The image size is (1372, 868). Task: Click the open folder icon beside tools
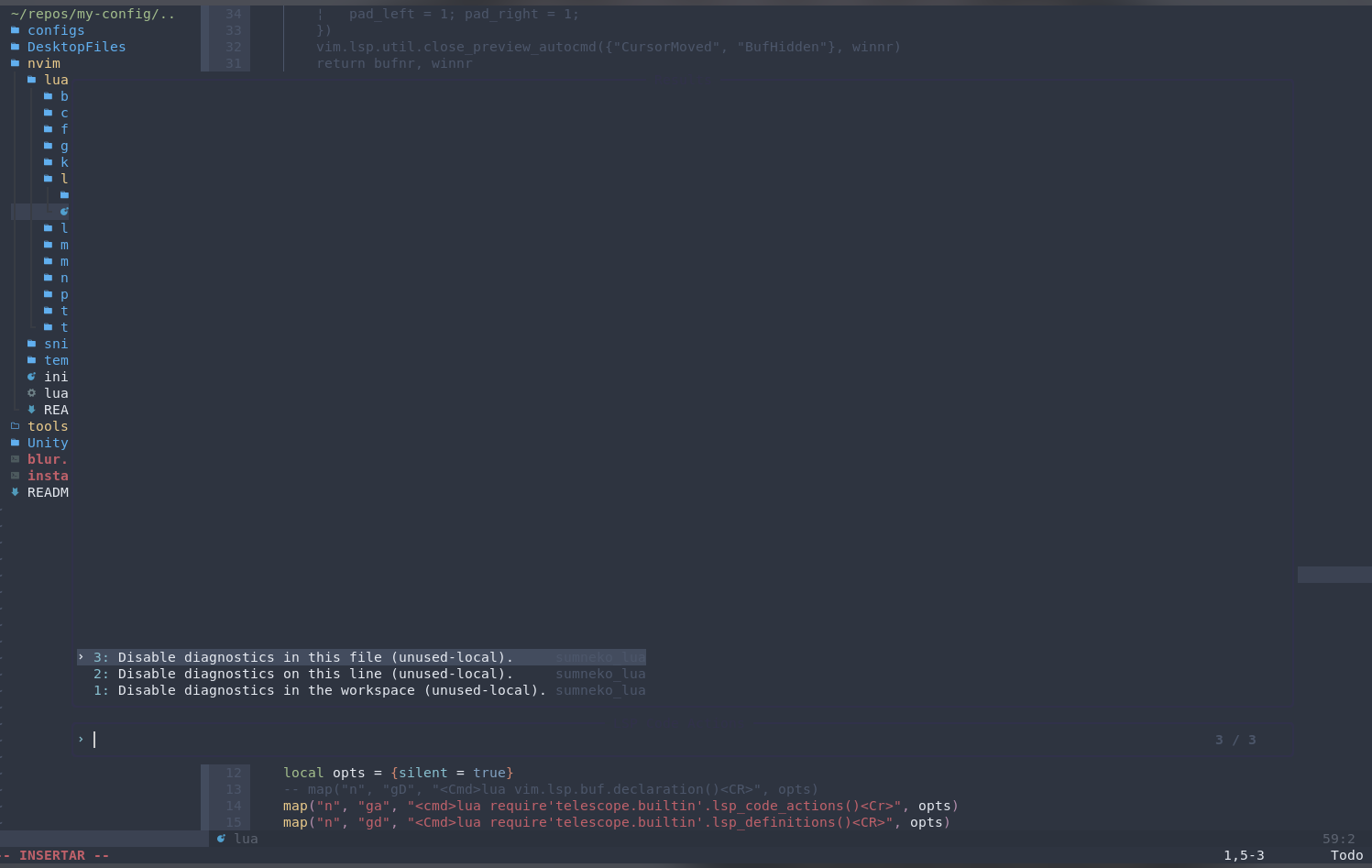pyautogui.click(x=15, y=425)
